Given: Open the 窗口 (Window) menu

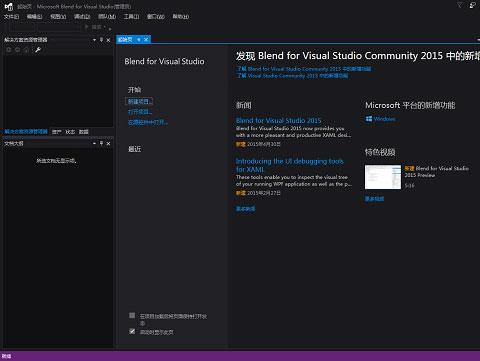Looking at the screenshot, I should click(x=156, y=16).
